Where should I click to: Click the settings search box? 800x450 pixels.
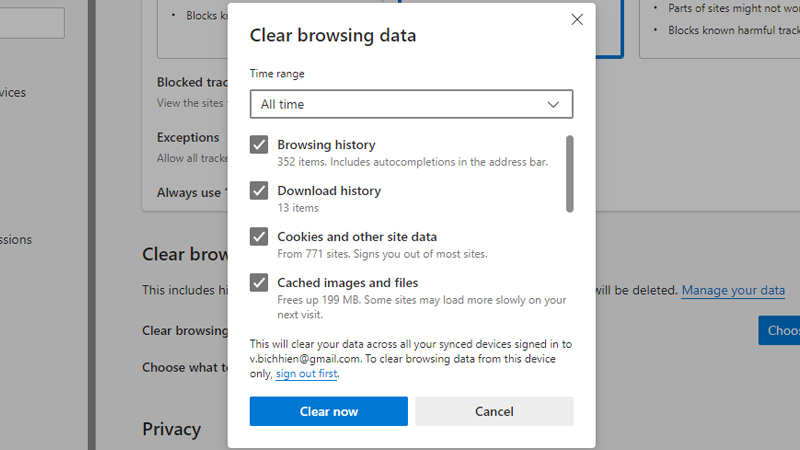pos(32,23)
